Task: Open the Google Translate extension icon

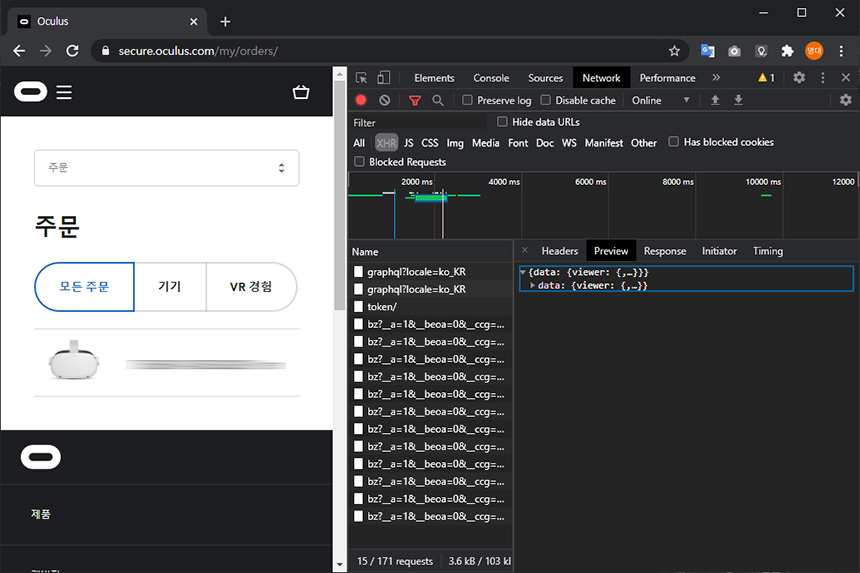Action: pos(708,51)
